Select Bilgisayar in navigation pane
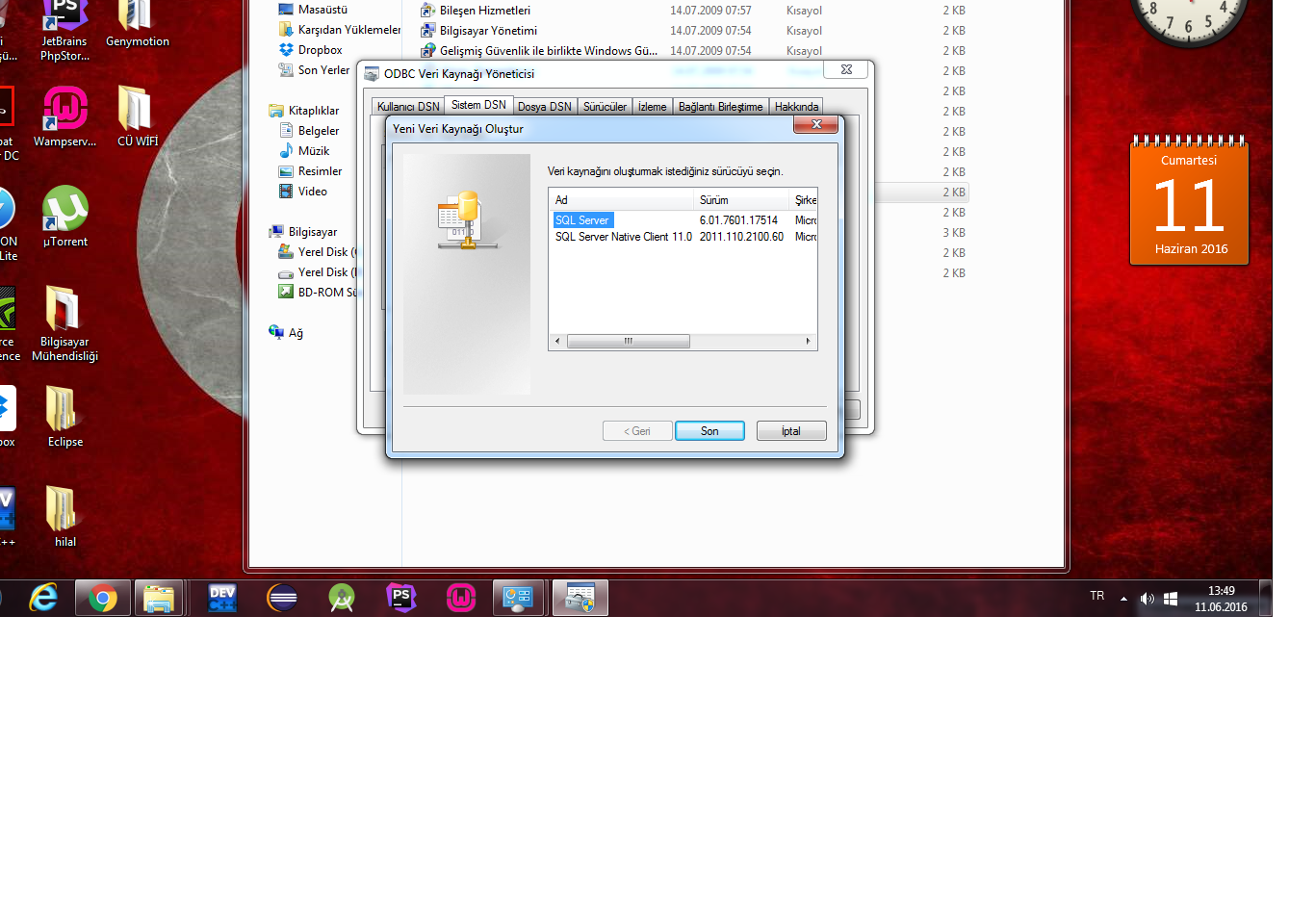This screenshot has width=1315, height=924. coord(303,232)
